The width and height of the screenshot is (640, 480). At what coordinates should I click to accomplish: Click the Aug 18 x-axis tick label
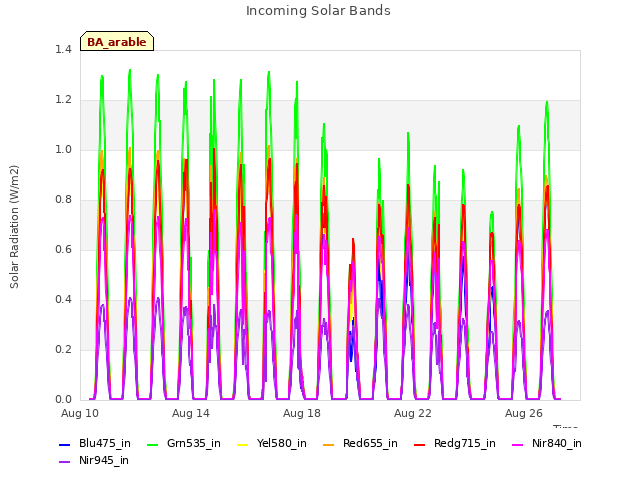click(x=302, y=413)
